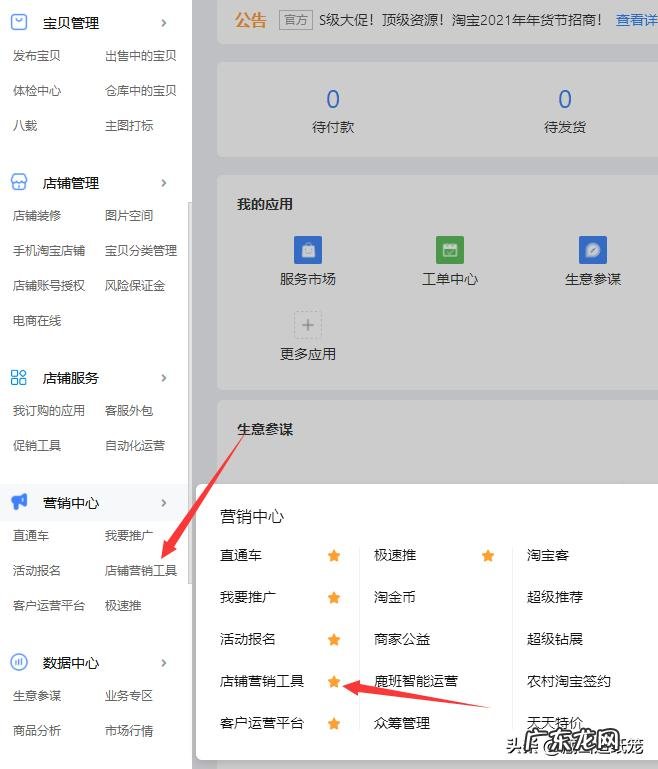Viewport: 658px width, 769px height.
Task: Open 活动报名 in left sidebar
Action: pyautogui.click(x=37, y=570)
